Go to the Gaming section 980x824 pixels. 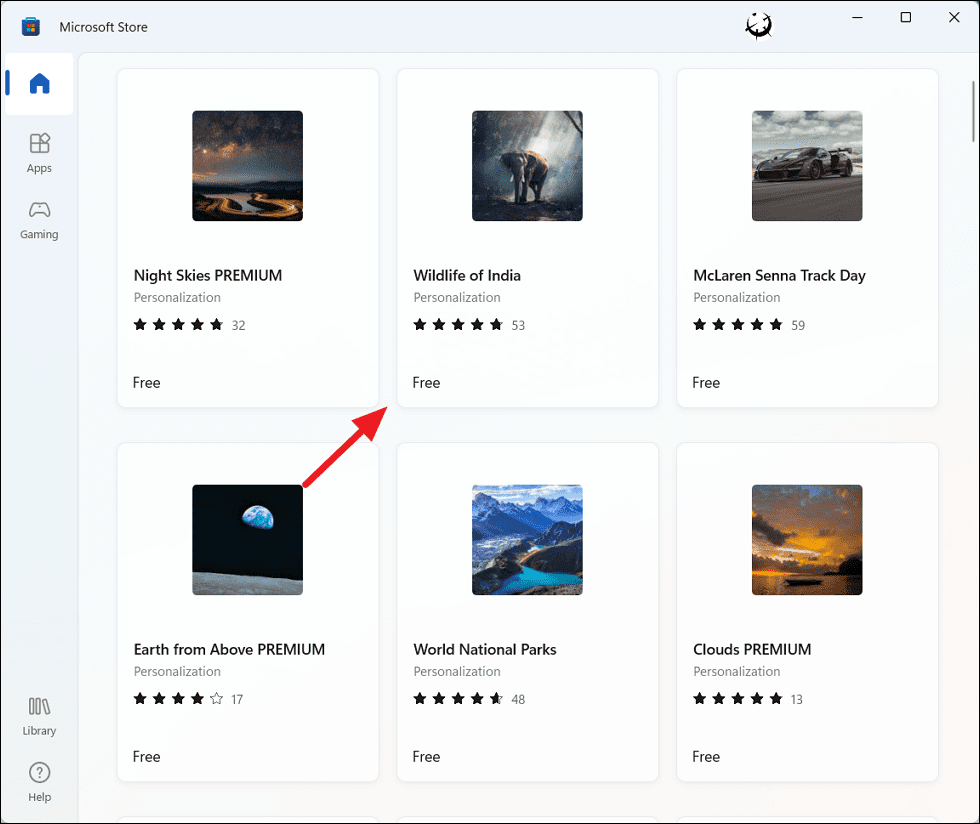pyautogui.click(x=39, y=221)
